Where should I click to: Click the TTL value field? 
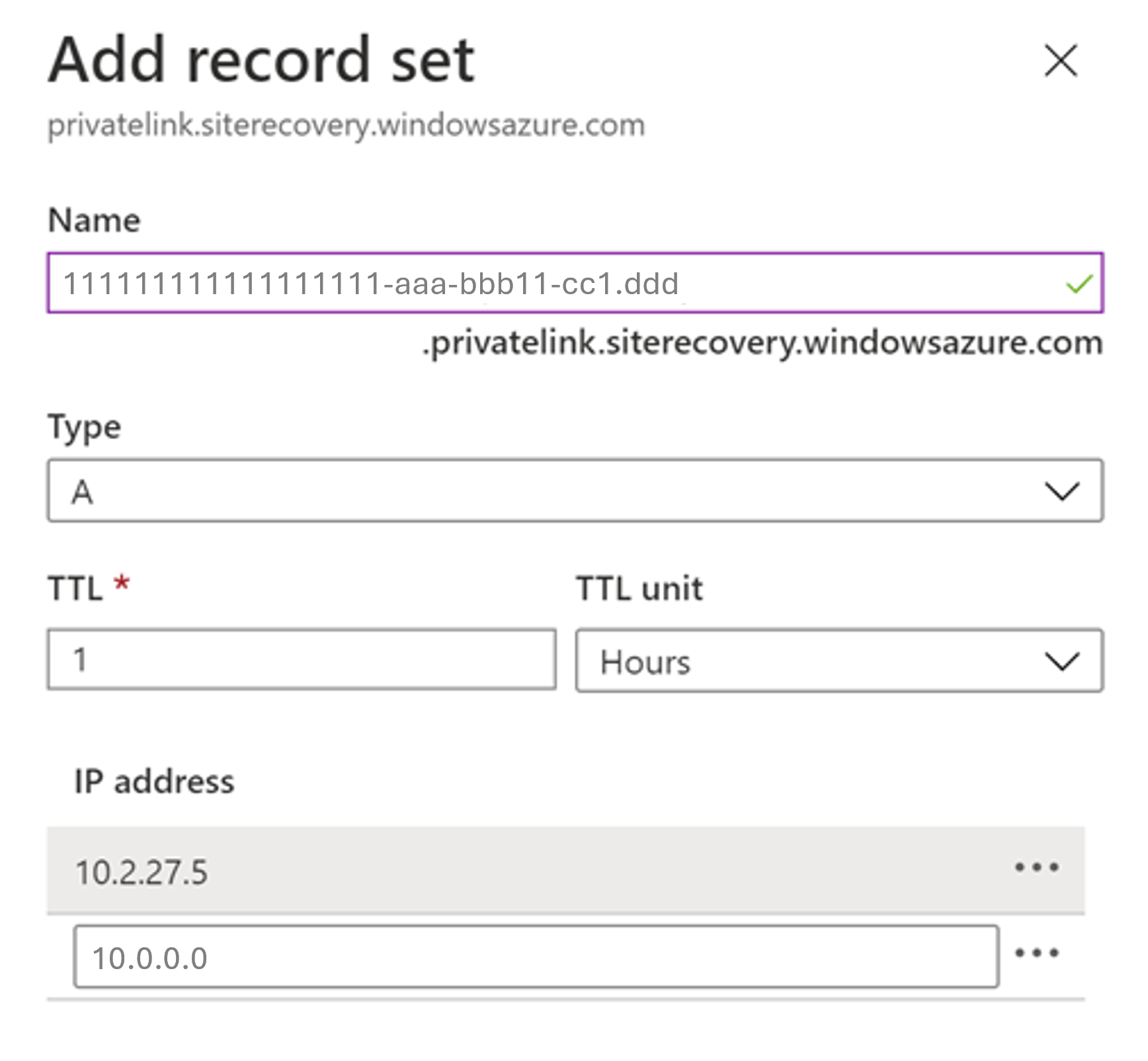302,660
